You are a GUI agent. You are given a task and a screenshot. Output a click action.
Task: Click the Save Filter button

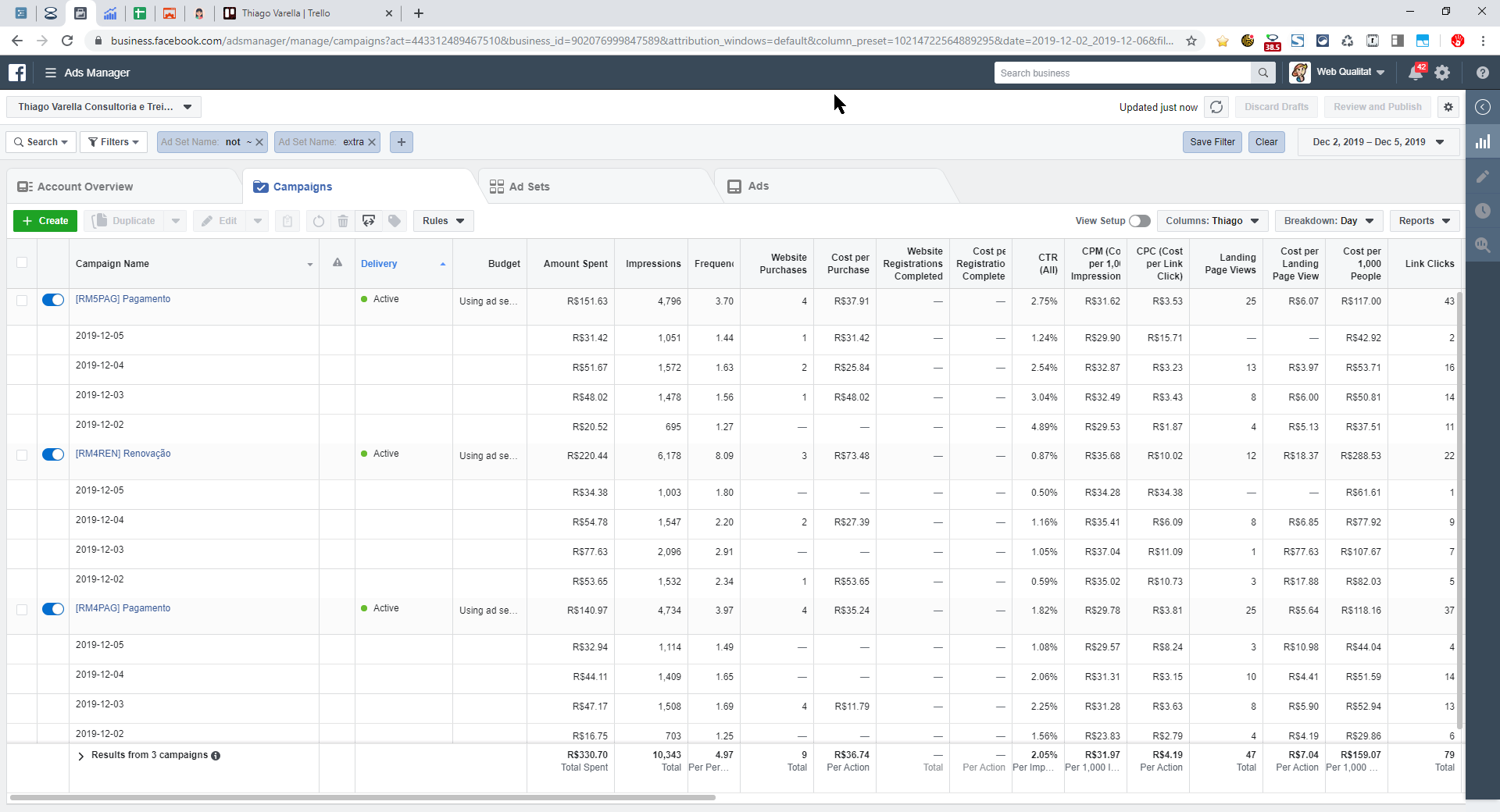click(x=1212, y=142)
